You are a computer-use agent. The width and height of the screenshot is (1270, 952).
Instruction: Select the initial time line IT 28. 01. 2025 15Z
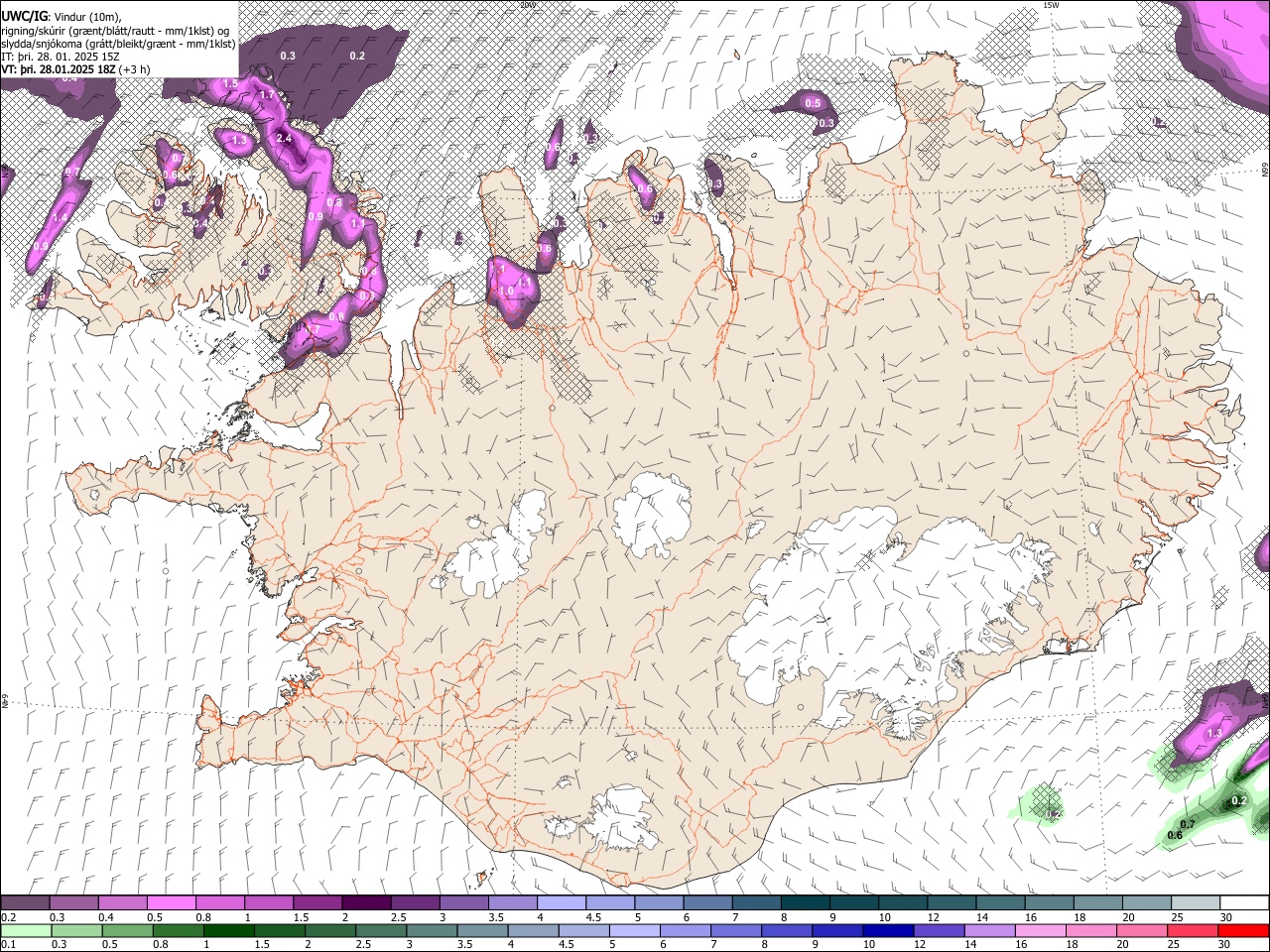(x=61, y=57)
